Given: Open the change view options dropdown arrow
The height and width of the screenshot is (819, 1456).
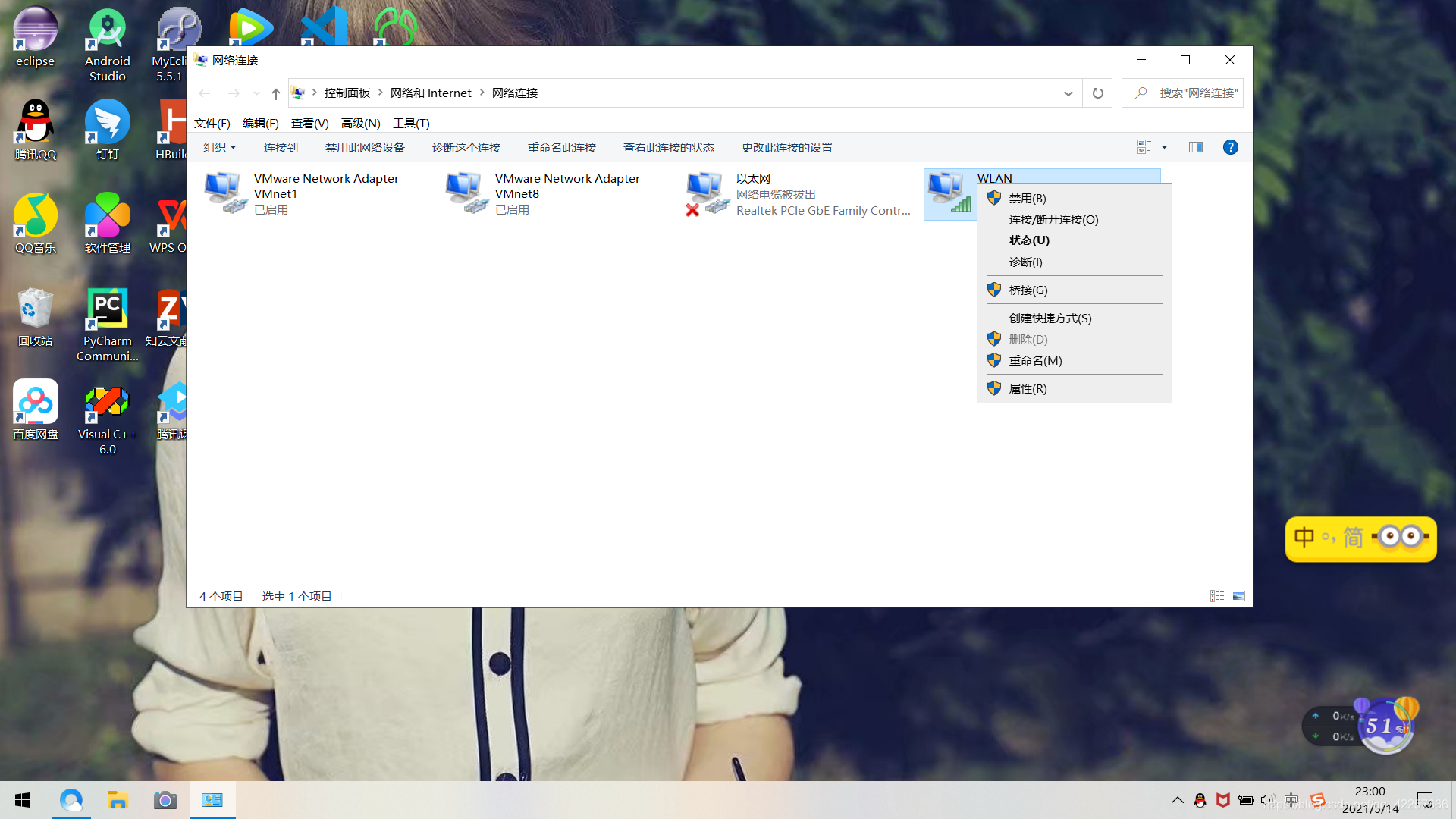Looking at the screenshot, I should click(x=1164, y=147).
